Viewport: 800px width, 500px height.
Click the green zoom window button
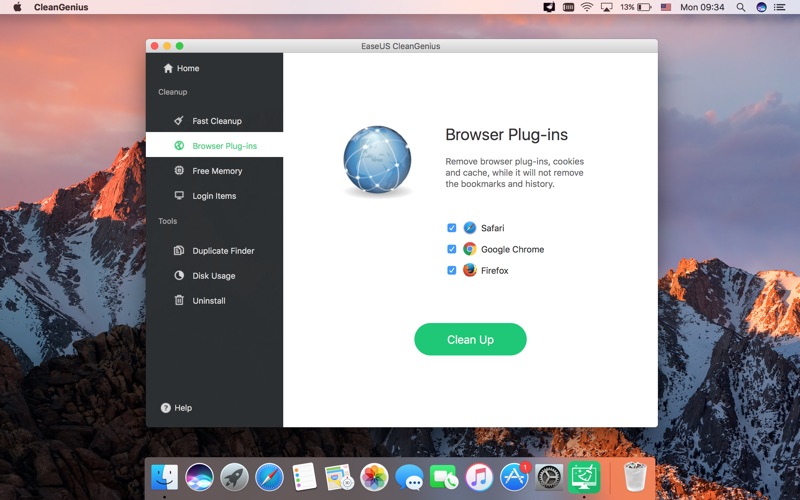point(180,46)
